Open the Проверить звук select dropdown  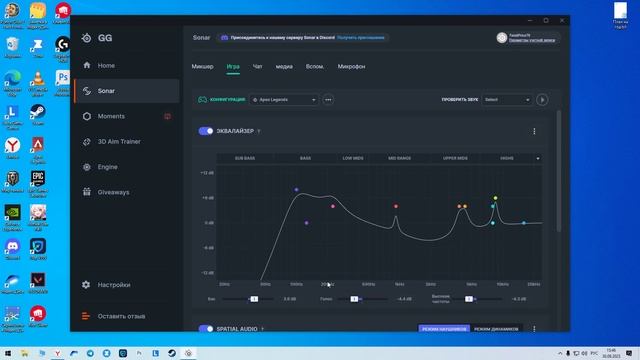point(507,100)
